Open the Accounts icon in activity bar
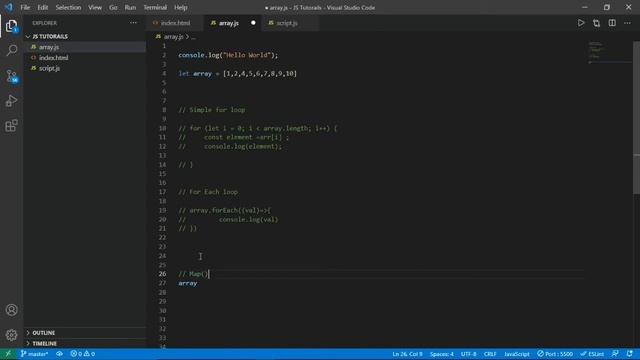640x360 pixels. [x=11, y=310]
